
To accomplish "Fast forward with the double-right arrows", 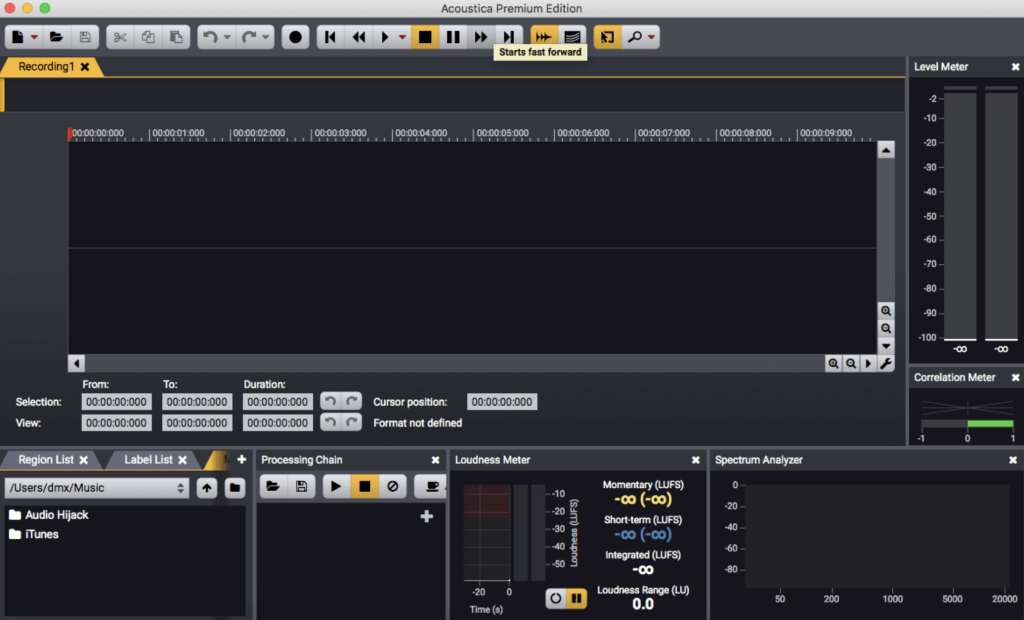I will point(481,37).
